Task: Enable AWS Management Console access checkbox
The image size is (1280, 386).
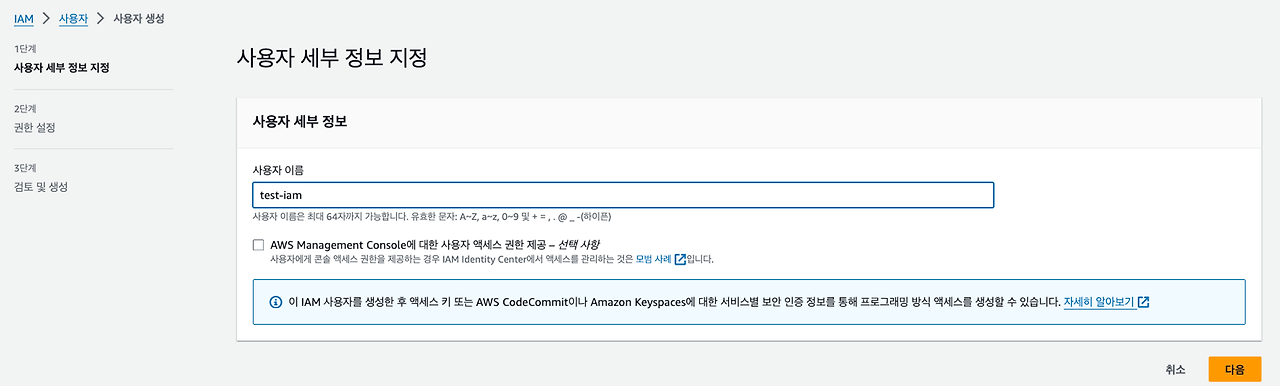Action: click(259, 244)
